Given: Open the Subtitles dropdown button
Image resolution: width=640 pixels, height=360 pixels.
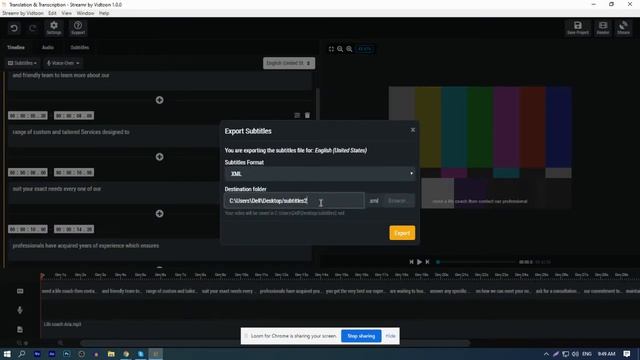Looking at the screenshot, I should pos(22,63).
